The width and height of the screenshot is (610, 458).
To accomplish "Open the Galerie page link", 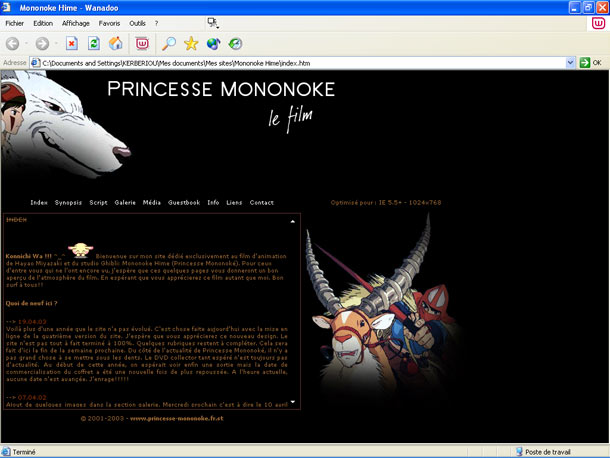I will pos(125,202).
